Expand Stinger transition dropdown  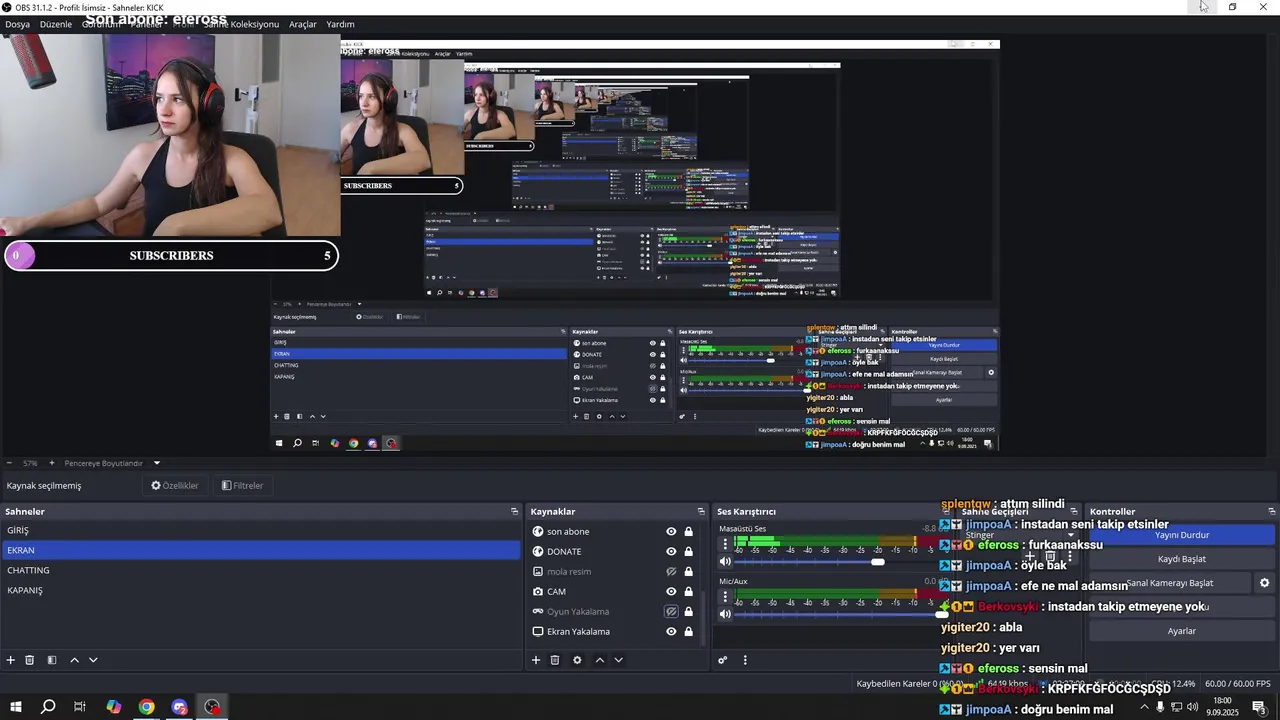tap(1070, 535)
